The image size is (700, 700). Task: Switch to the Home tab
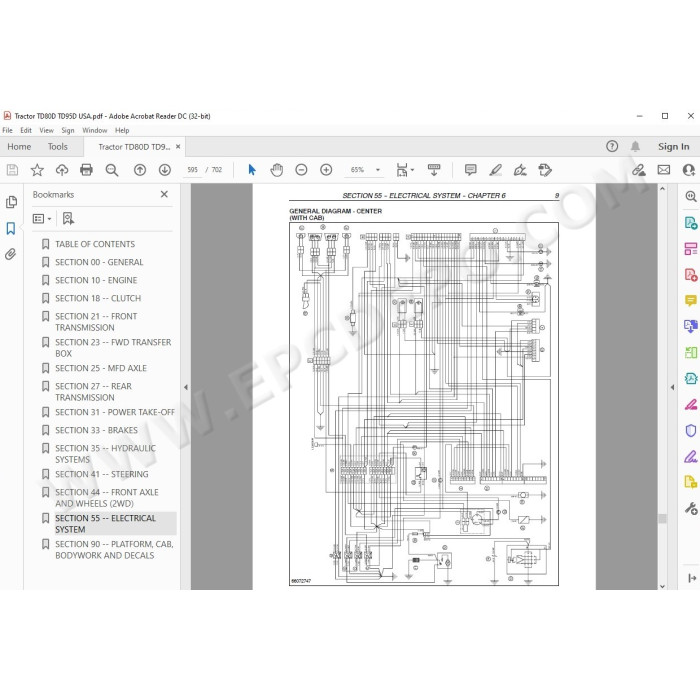[19, 146]
